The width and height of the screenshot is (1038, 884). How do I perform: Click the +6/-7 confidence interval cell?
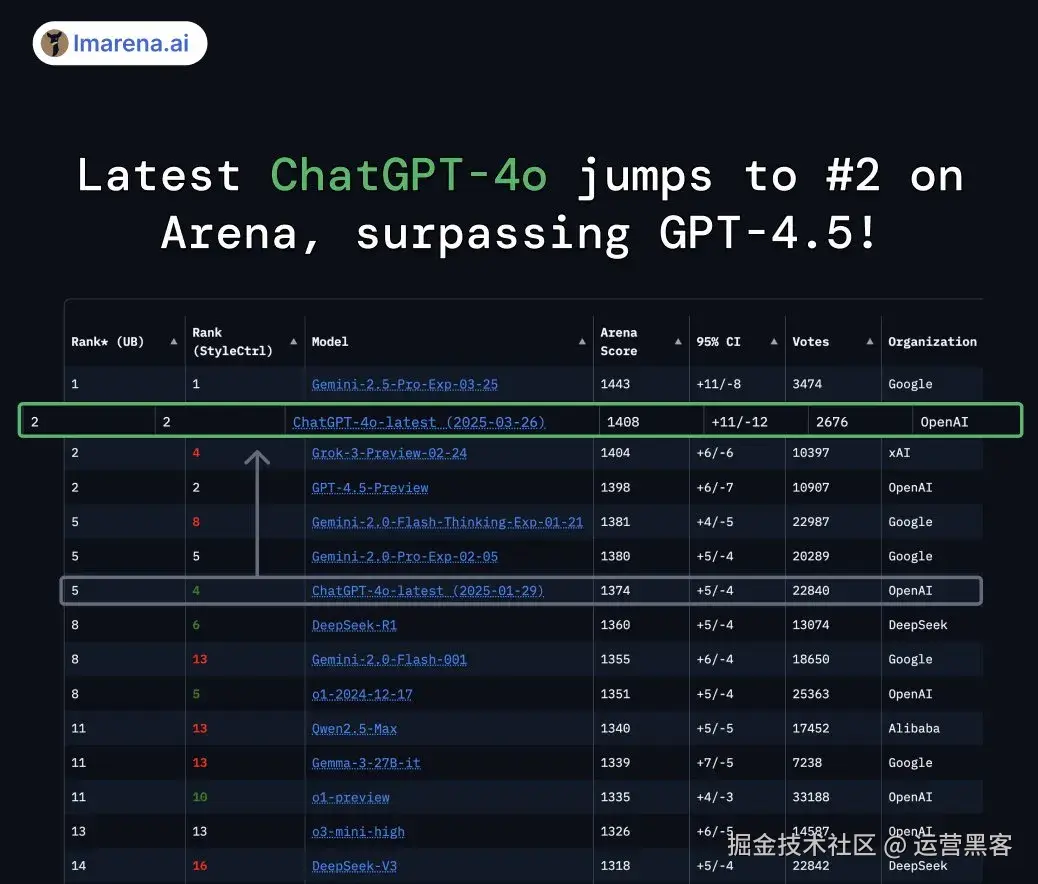click(715, 487)
